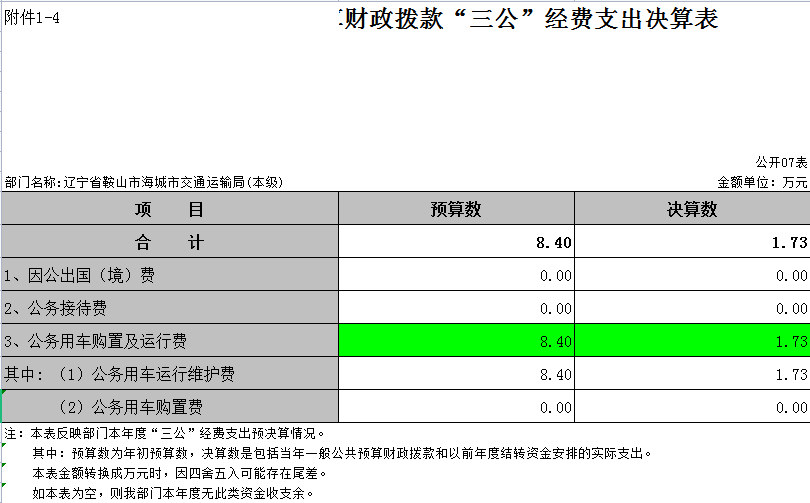Screen dimensions: 810x503
Task: Click the note '如本表为空，则我部门本年度无此类资金收支余'
Action: coord(173,493)
